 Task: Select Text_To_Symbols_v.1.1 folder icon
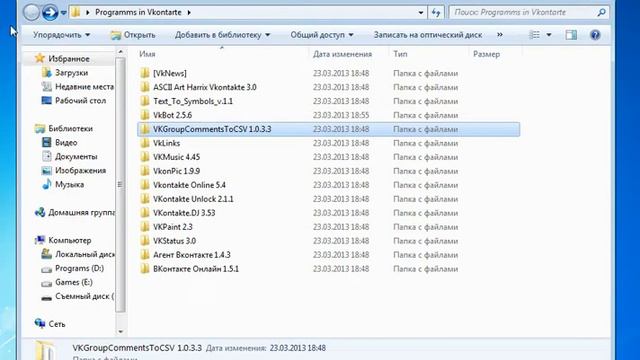[144, 101]
